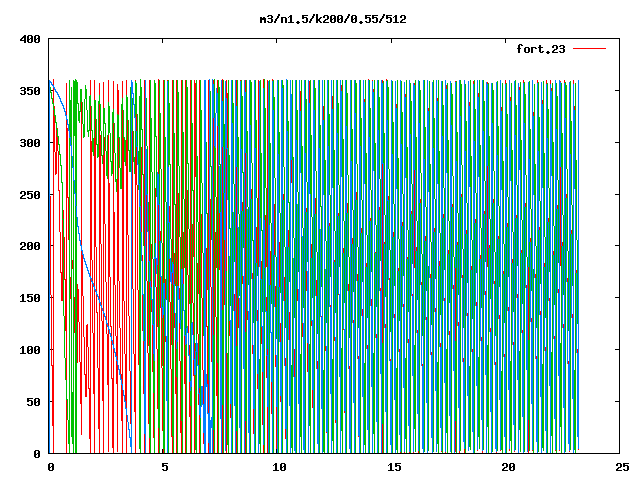Click the y-axis label 350
Image resolution: width=640 pixels, height=480 pixels.
pyautogui.click(x=30, y=91)
